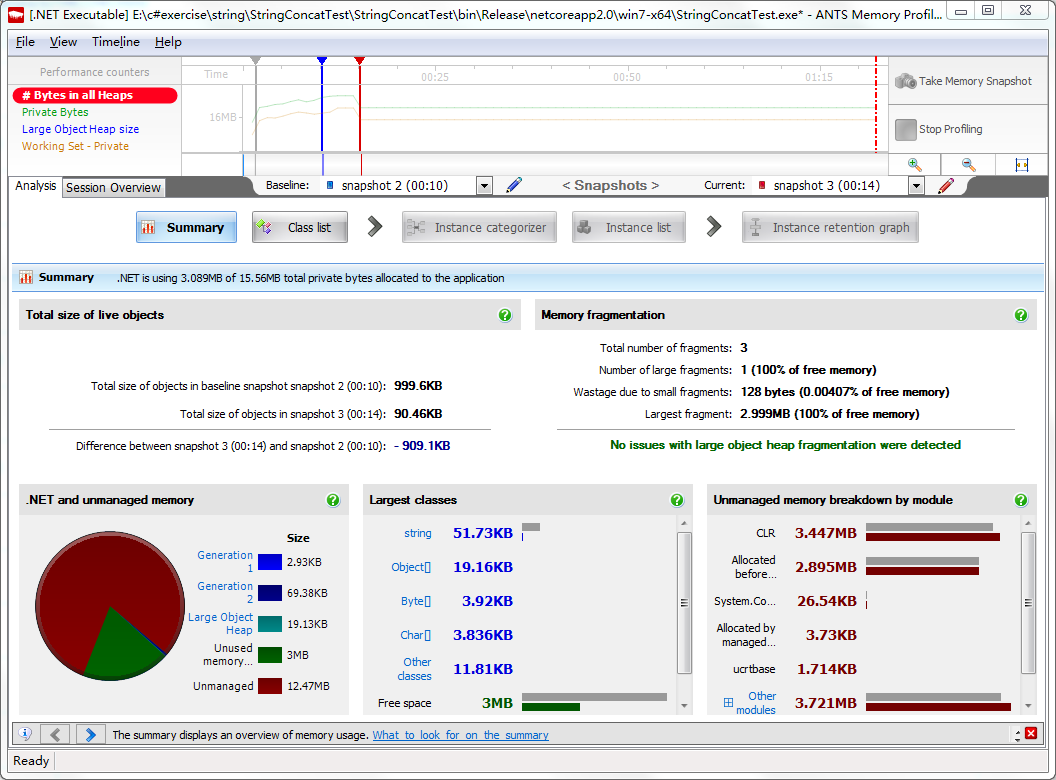This screenshot has width=1056, height=780.
Task: Select the Working Set - Private counter
Action: pos(75,146)
